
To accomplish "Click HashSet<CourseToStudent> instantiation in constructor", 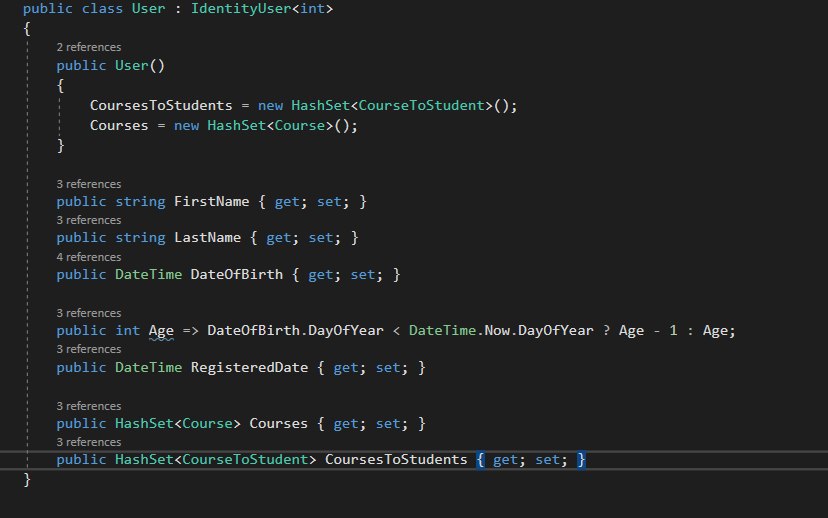I will point(404,106).
